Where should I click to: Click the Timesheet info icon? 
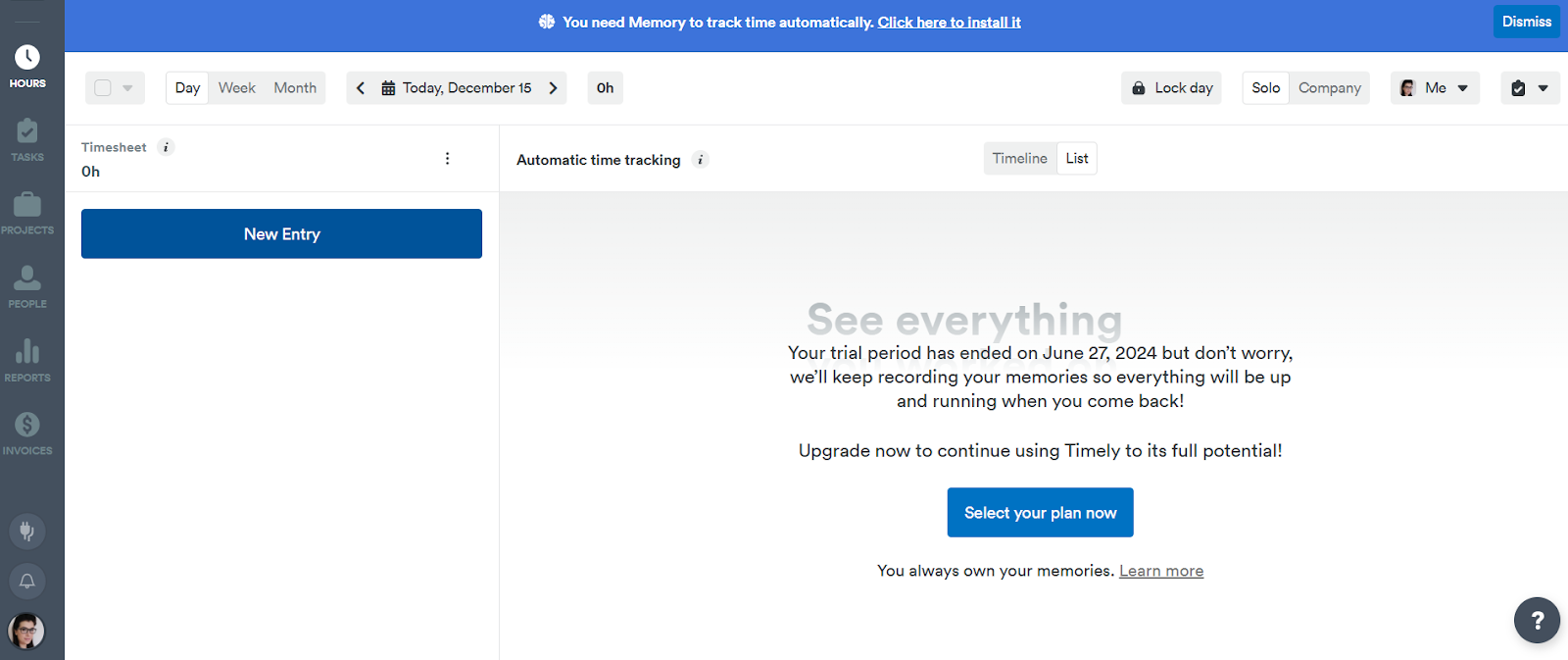[166, 147]
